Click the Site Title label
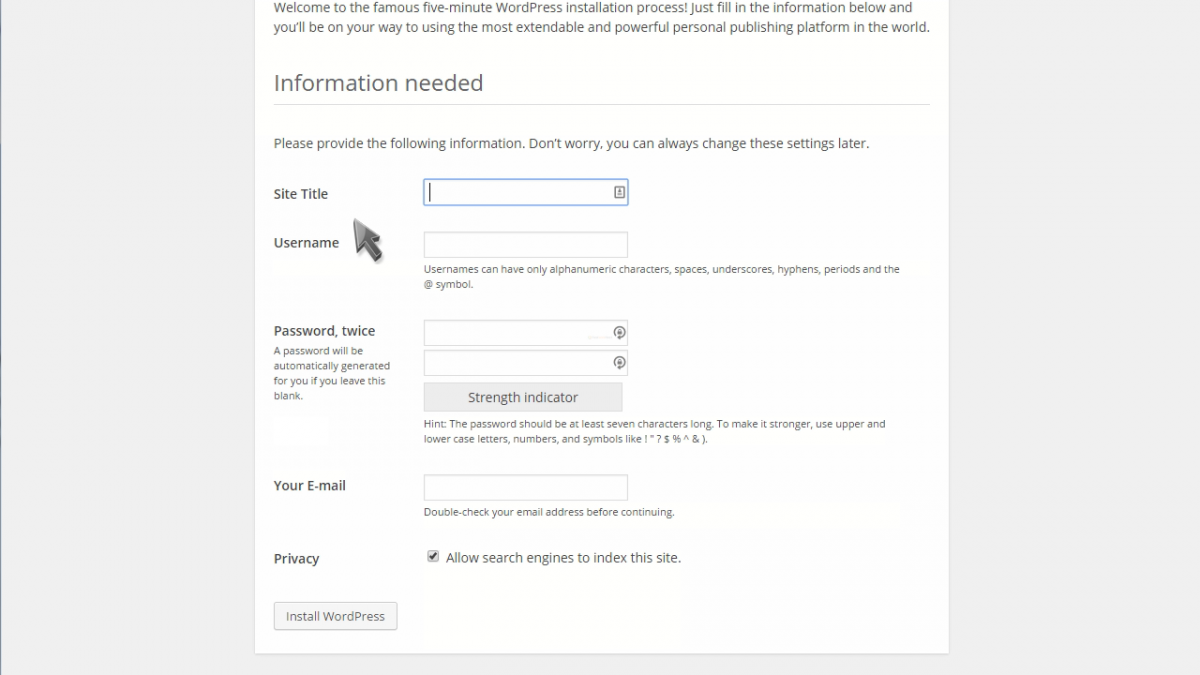Viewport: 1200px width, 675px height. click(301, 194)
